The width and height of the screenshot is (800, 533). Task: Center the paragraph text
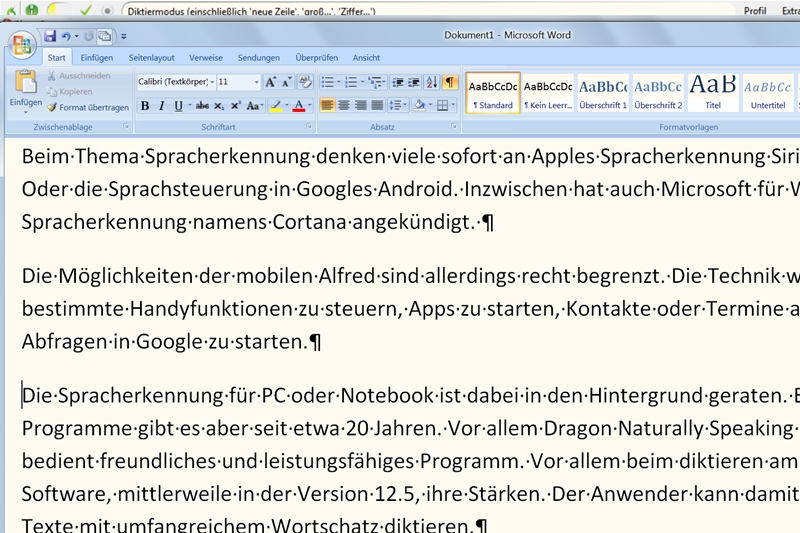coord(344,106)
